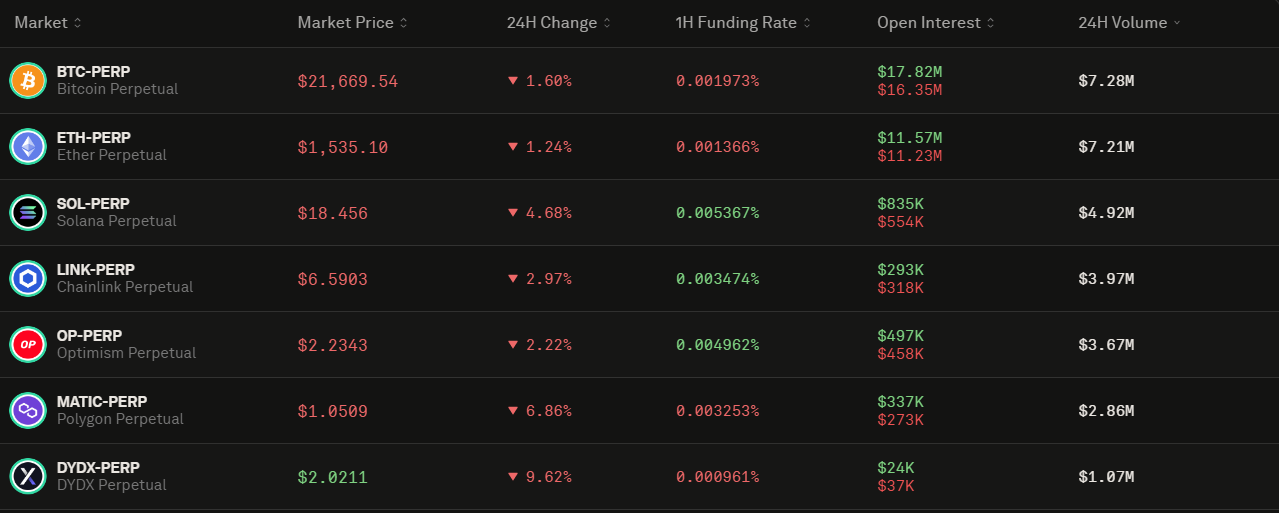Select the SOL-PERP market name
The image size is (1279, 513).
coord(94,203)
